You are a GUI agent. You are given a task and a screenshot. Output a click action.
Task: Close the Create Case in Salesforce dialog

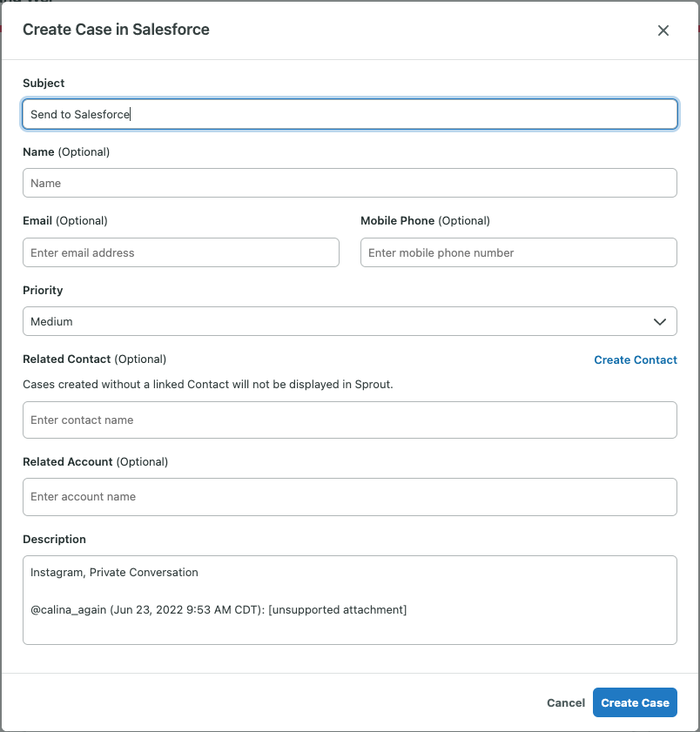tap(663, 30)
